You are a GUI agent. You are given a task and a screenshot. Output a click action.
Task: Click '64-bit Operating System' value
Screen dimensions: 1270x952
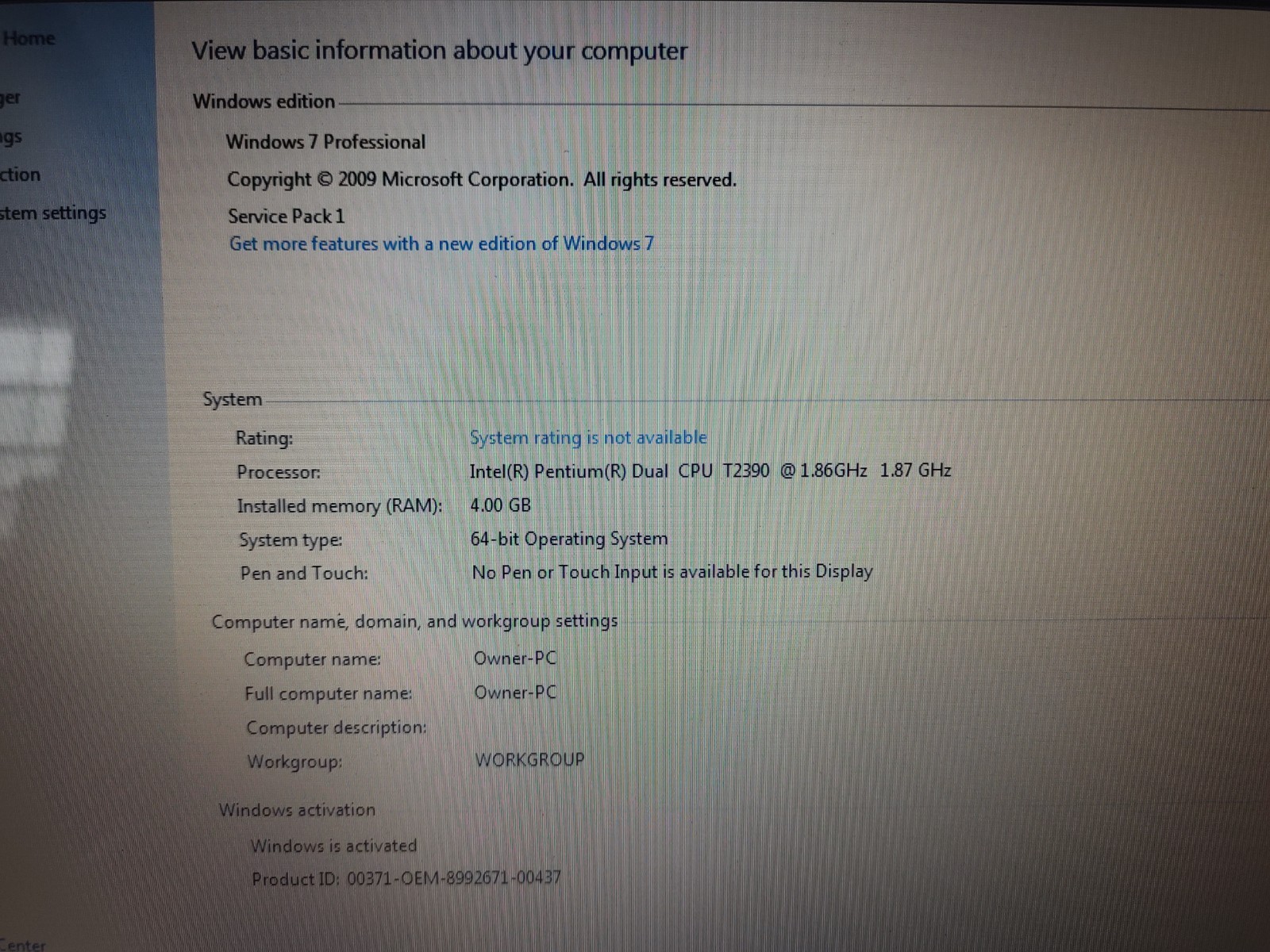pos(569,539)
